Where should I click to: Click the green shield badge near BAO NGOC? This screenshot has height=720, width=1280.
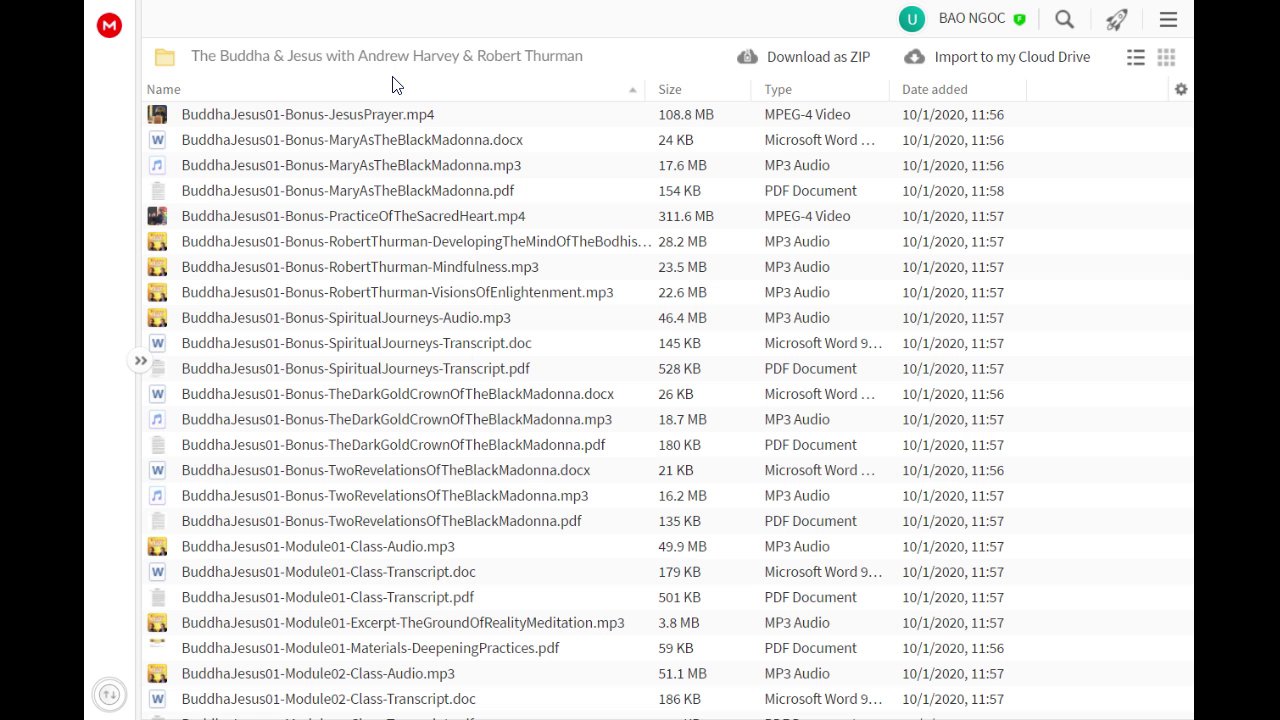click(x=1019, y=19)
